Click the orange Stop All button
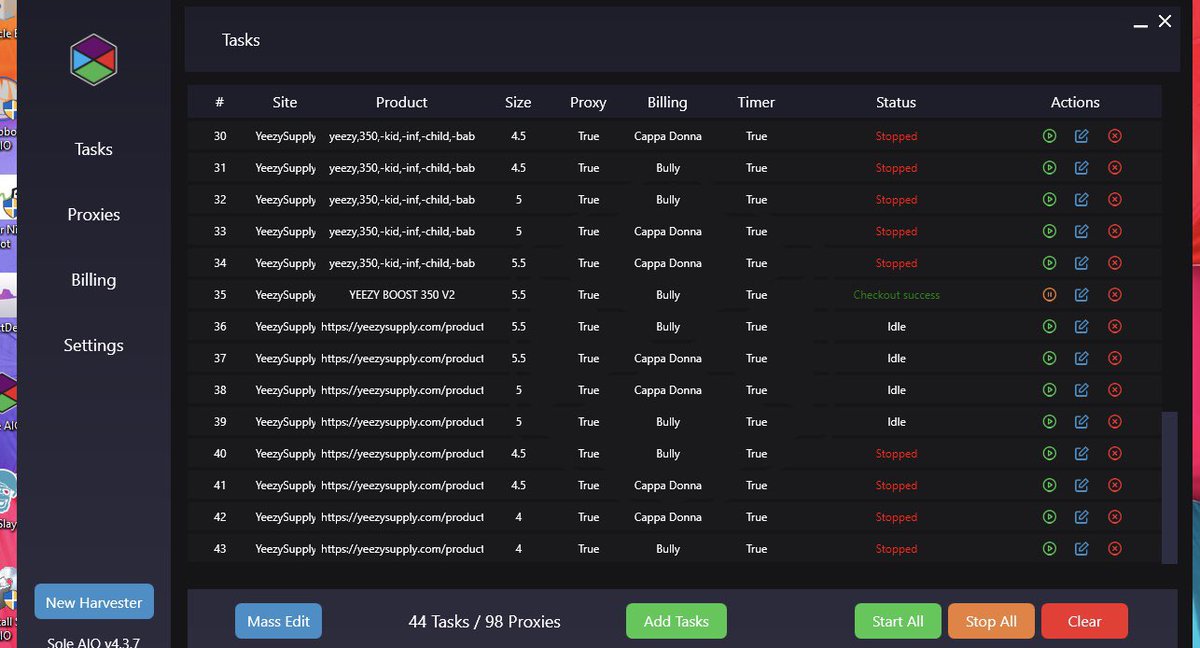 click(x=991, y=621)
